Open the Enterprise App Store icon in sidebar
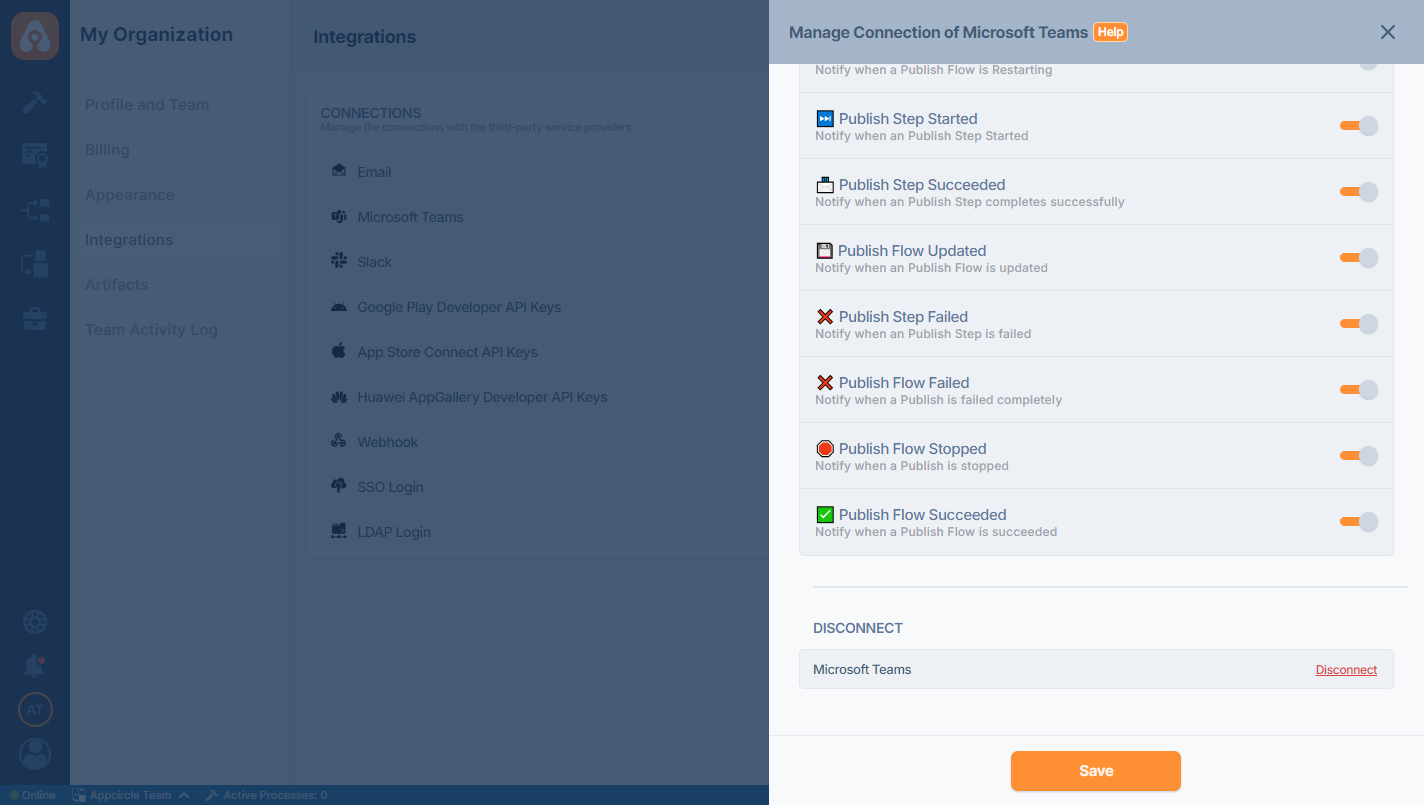The height and width of the screenshot is (805, 1424). click(x=35, y=264)
